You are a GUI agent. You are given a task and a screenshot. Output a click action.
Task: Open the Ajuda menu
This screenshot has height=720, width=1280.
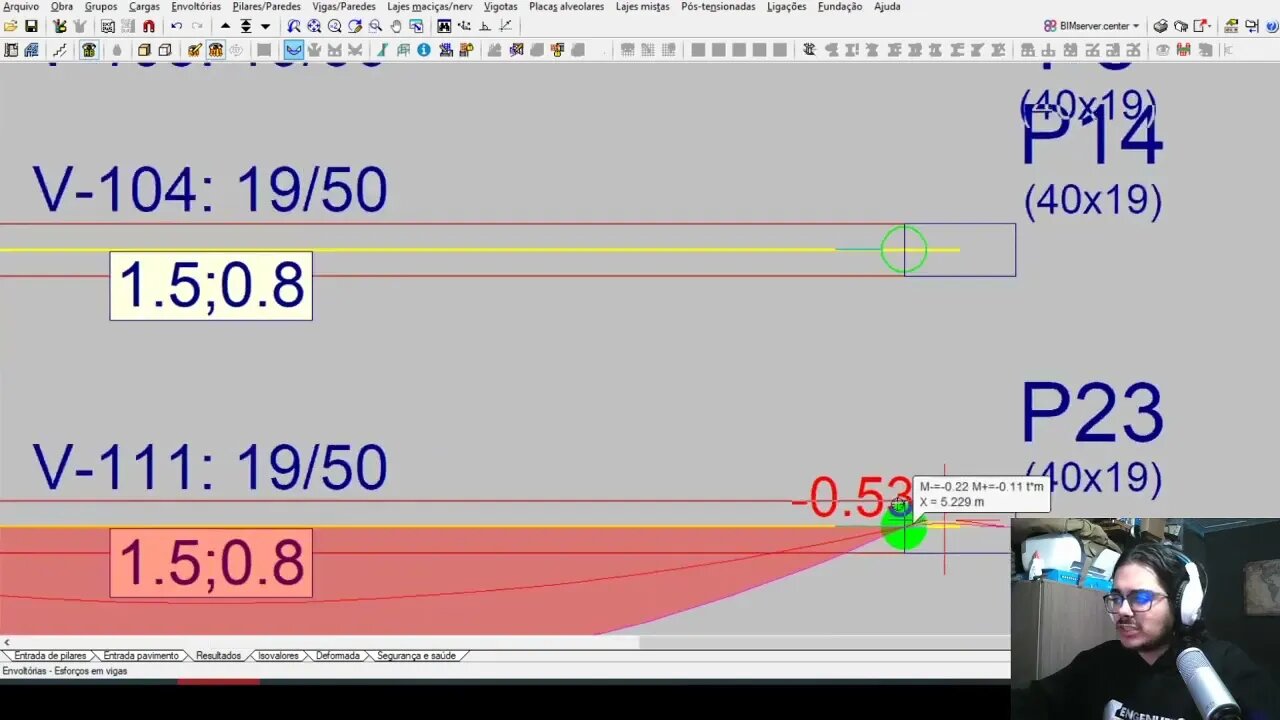pyautogui.click(x=887, y=6)
